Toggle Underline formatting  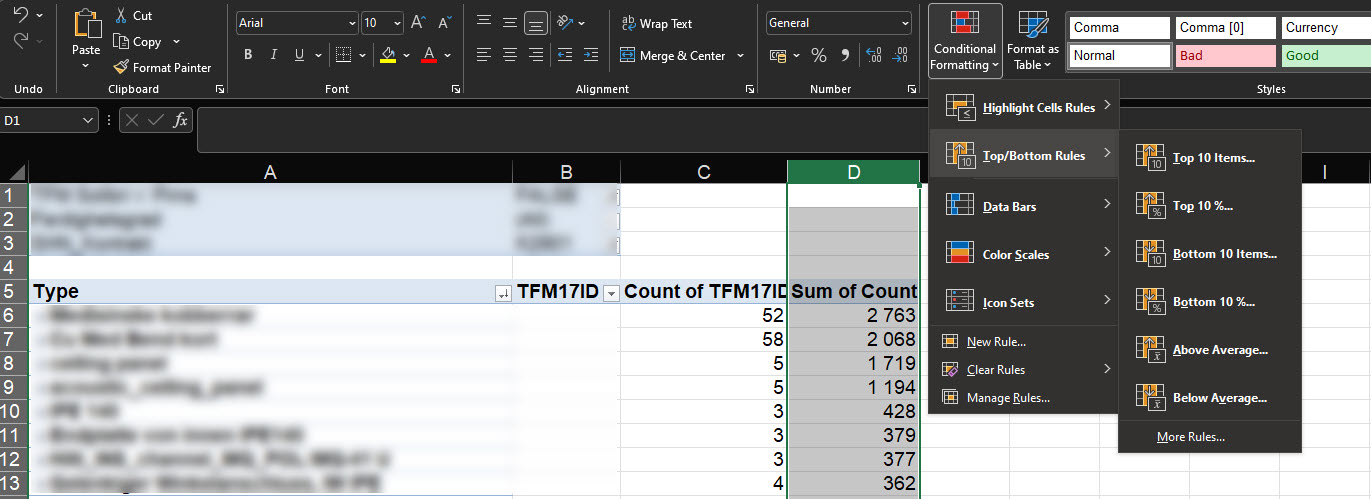tap(299, 55)
